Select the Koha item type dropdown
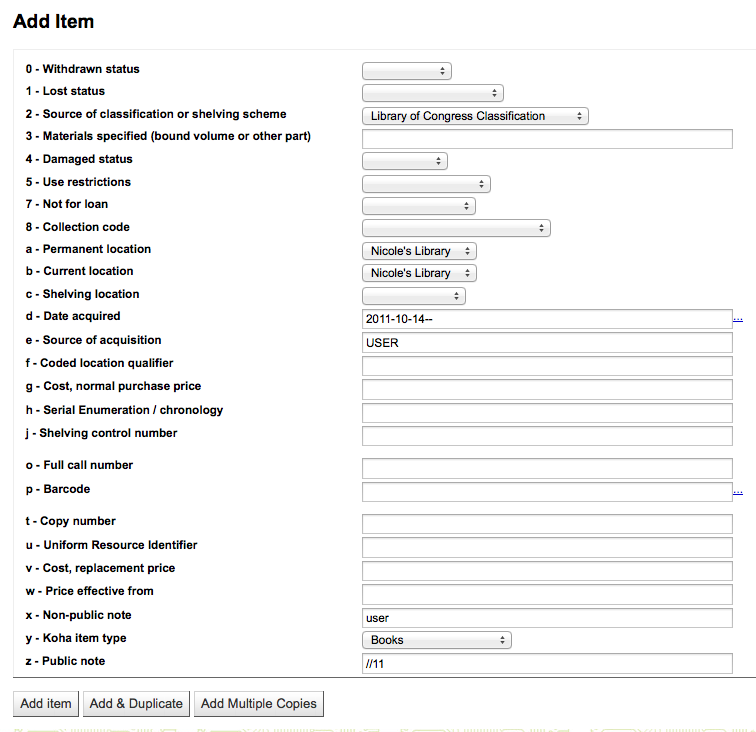This screenshot has width=756, height=732. [x=436, y=640]
